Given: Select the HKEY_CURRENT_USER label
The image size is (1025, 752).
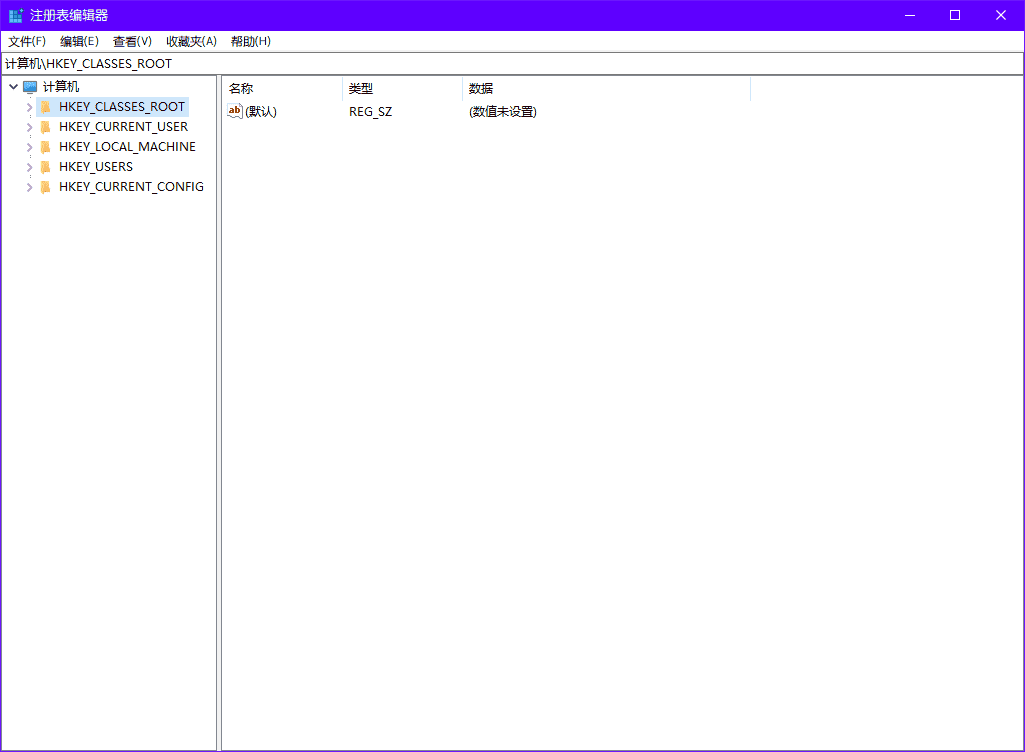Looking at the screenshot, I should click(x=123, y=127).
